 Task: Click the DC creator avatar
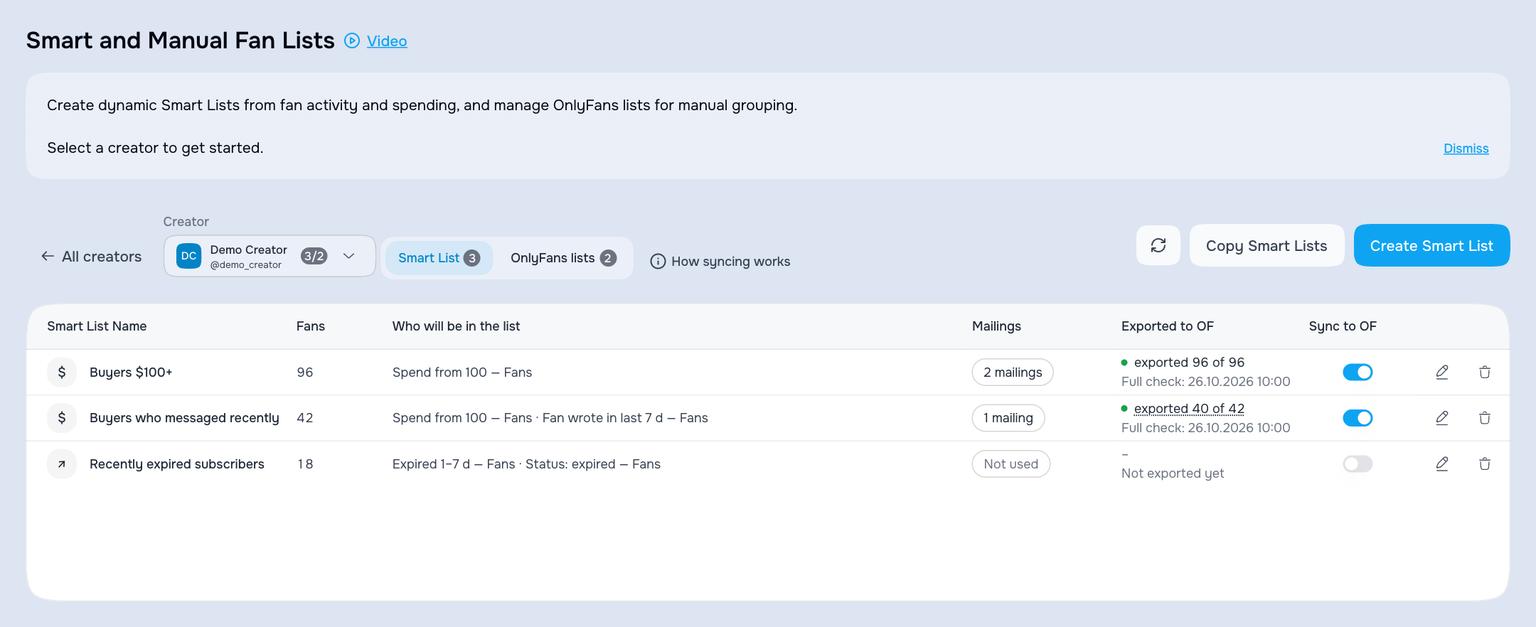[x=189, y=256]
